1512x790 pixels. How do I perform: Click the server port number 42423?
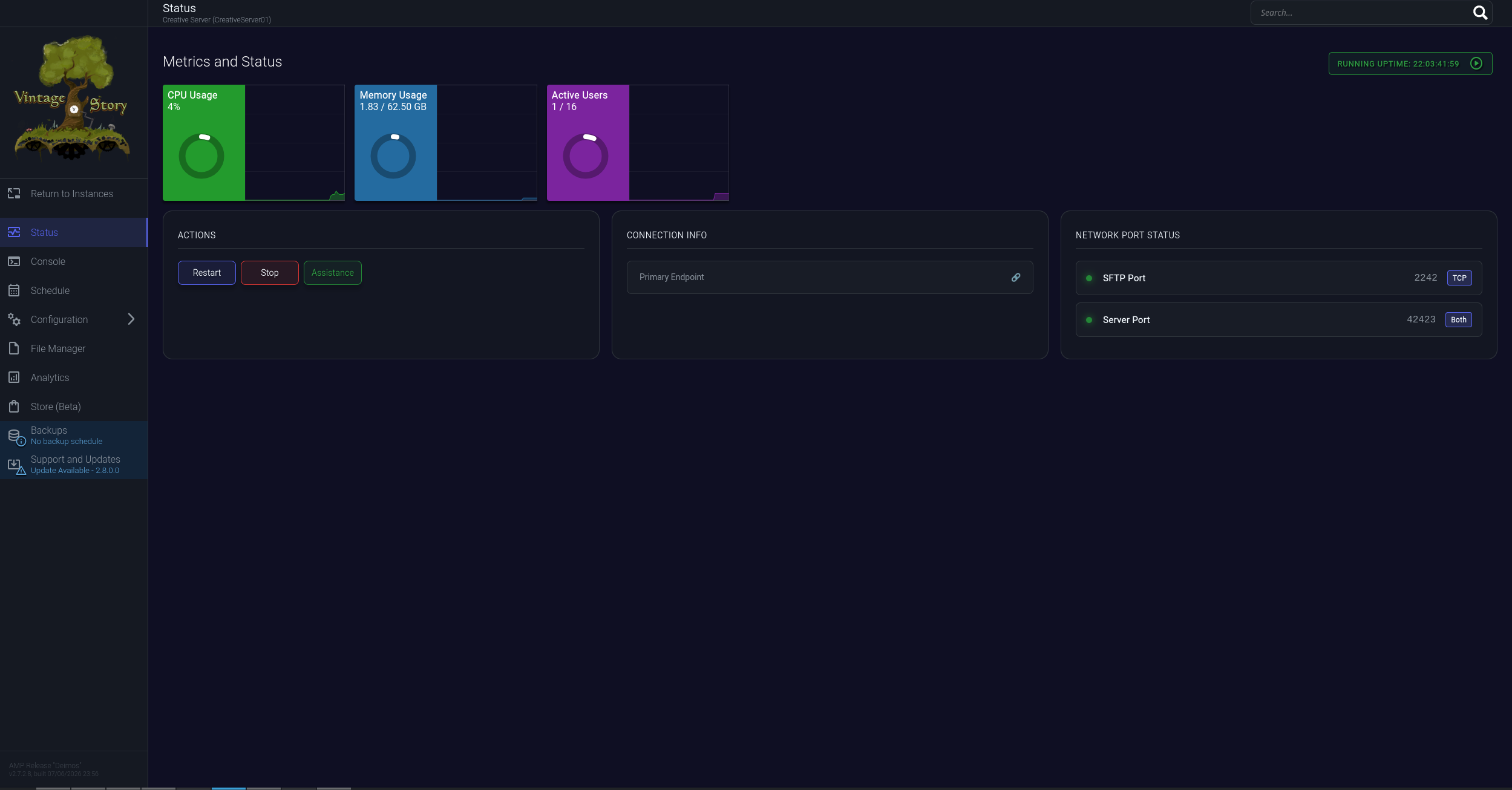(x=1421, y=319)
